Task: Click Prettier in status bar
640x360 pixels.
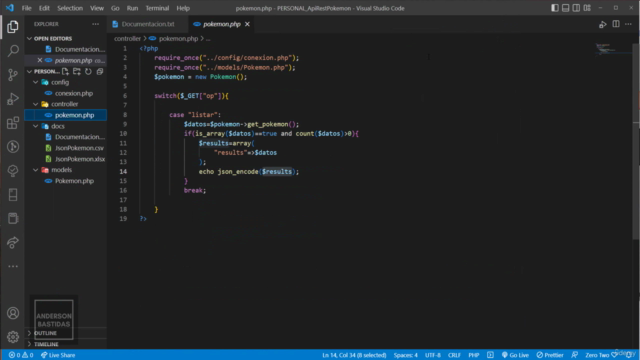Action: (x=550, y=355)
